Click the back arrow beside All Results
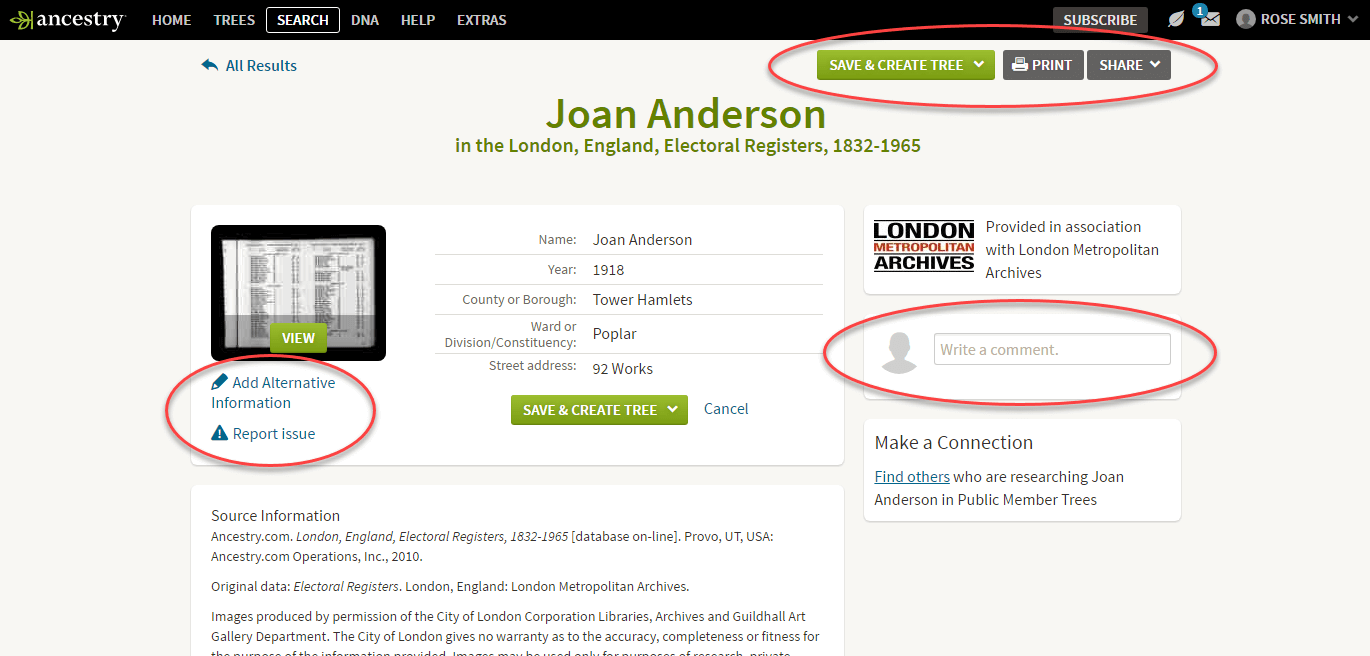The image size is (1370, 656). click(x=209, y=65)
